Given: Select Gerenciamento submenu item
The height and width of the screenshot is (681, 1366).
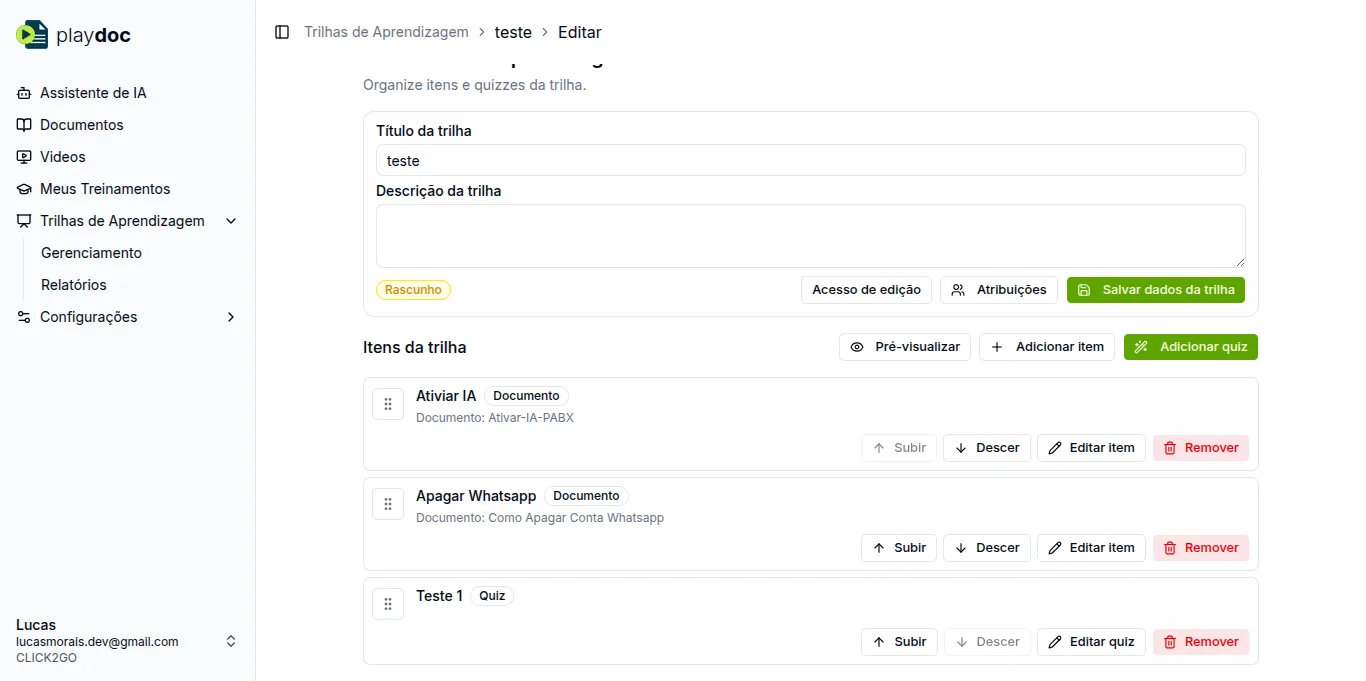Looking at the screenshot, I should [x=91, y=253].
